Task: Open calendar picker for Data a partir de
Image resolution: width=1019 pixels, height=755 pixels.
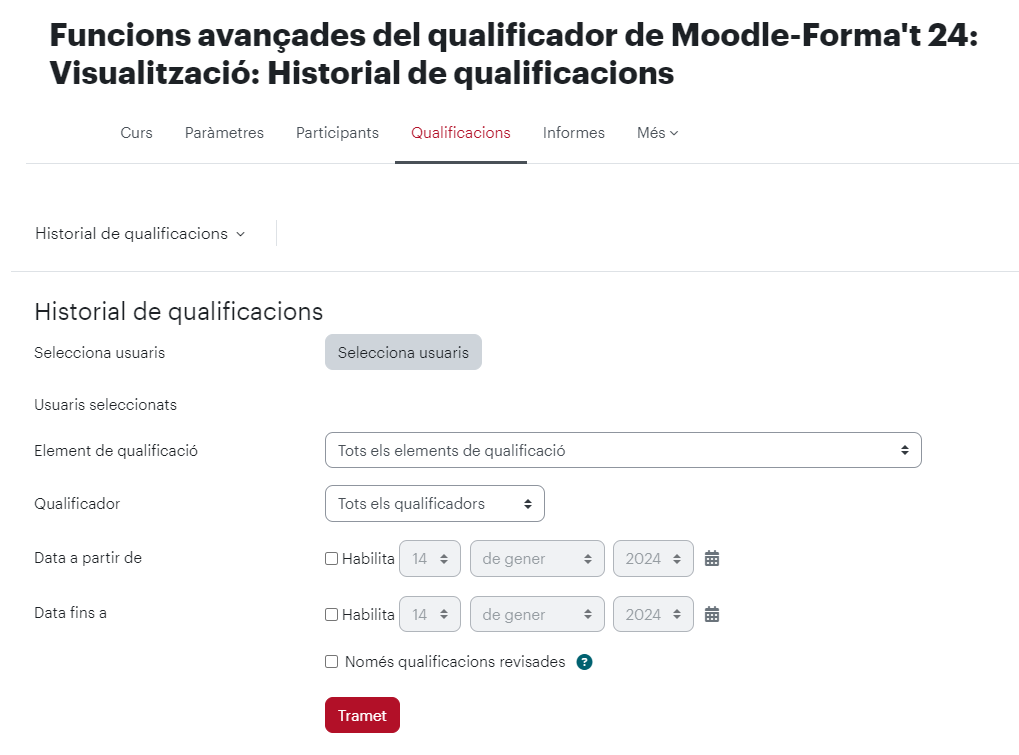Action: 712,558
